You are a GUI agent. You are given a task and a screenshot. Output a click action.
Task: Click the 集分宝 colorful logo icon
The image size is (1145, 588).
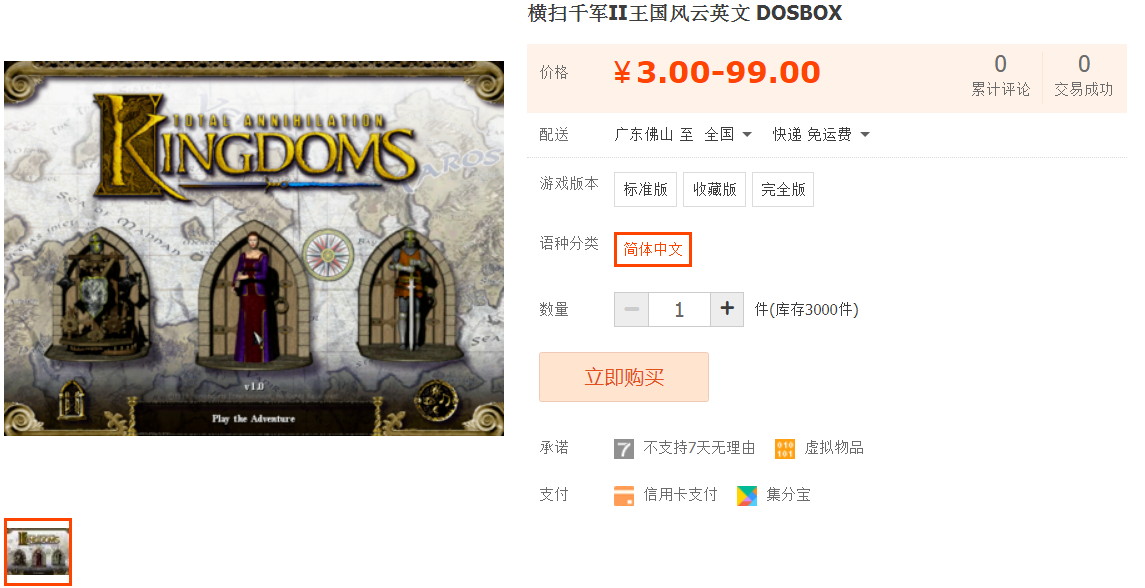[x=746, y=495]
